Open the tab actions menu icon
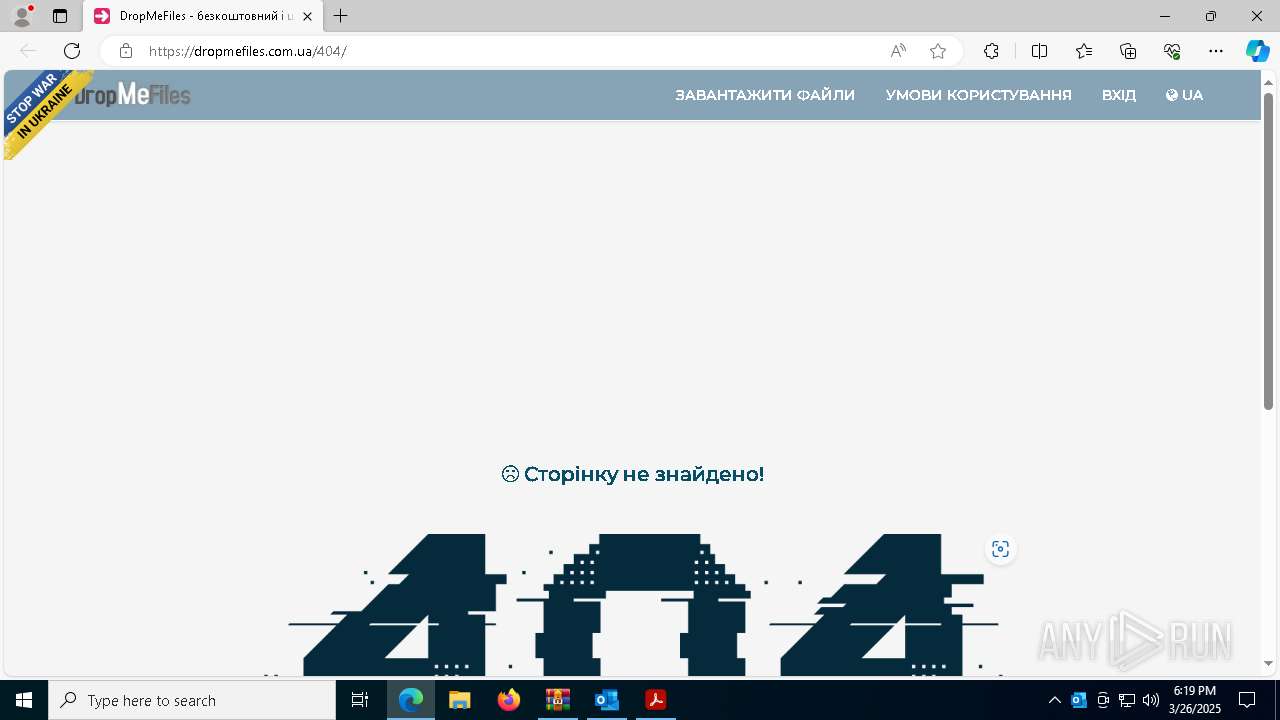The image size is (1280, 720). point(60,16)
